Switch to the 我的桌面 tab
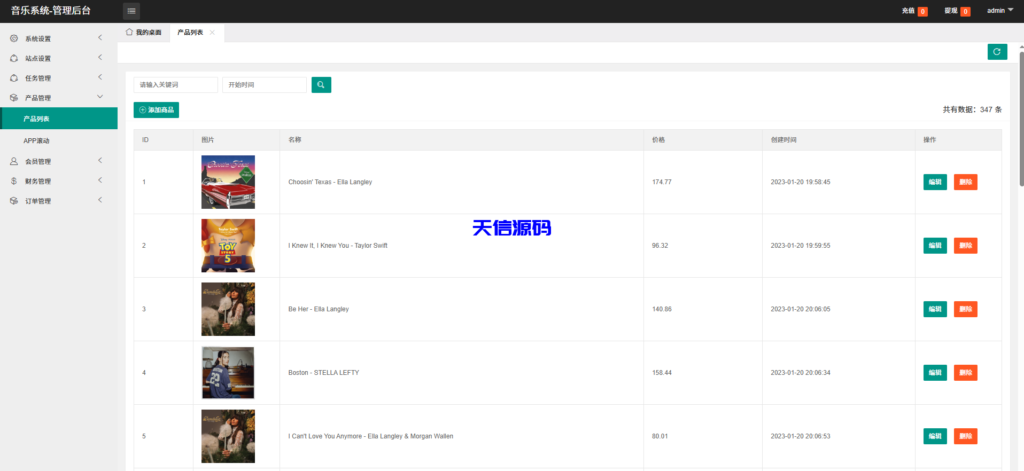The image size is (1024, 471). 144,32
